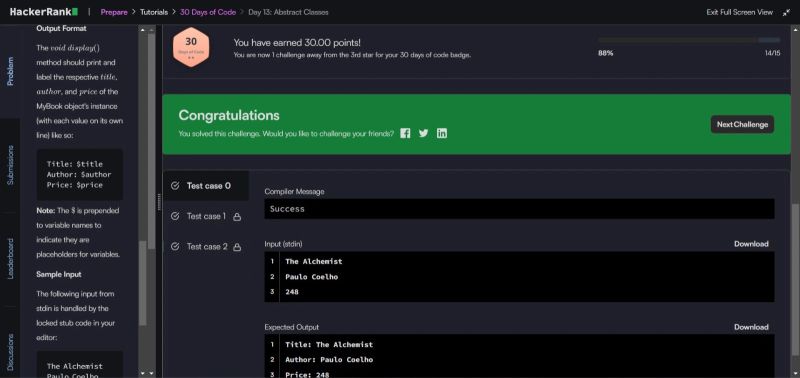Image resolution: width=800 pixels, height=378 pixels.
Task: Share the result on Facebook
Action: click(405, 133)
